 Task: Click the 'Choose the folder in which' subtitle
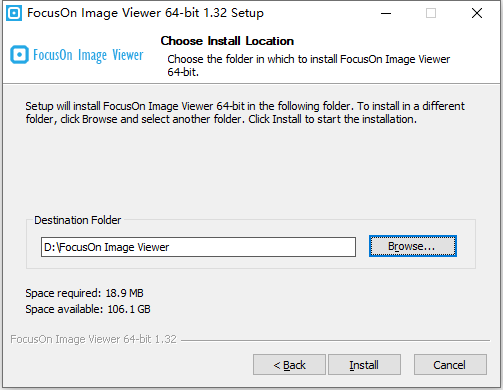tap(309, 65)
